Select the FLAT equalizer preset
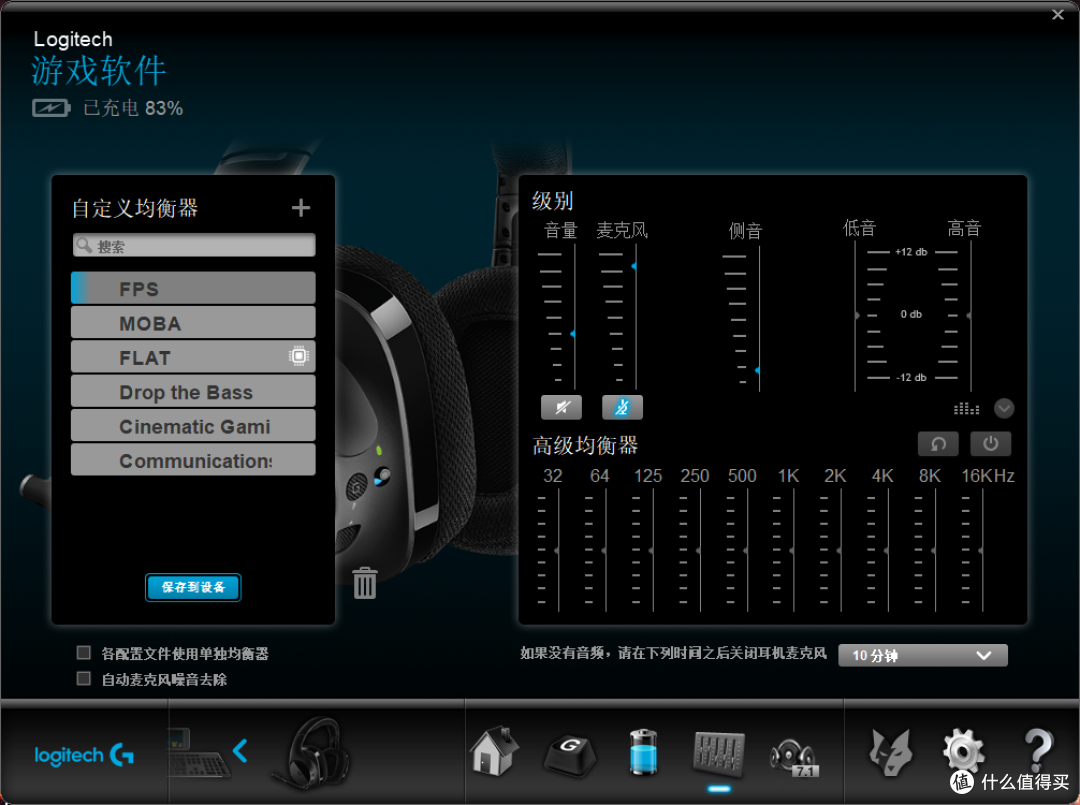The image size is (1080, 805). 193,357
